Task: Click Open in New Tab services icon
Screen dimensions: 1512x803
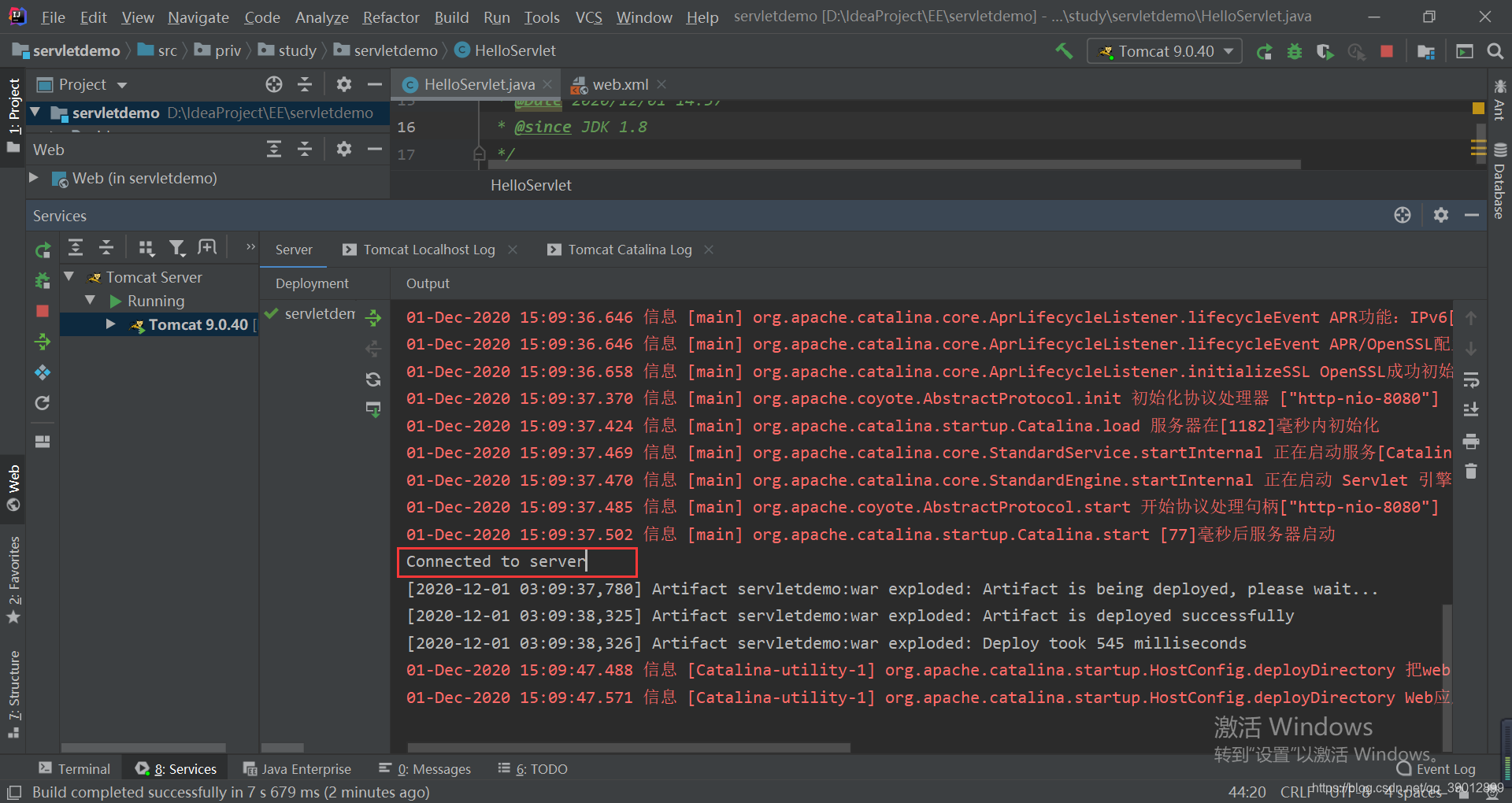Action: coord(207,249)
